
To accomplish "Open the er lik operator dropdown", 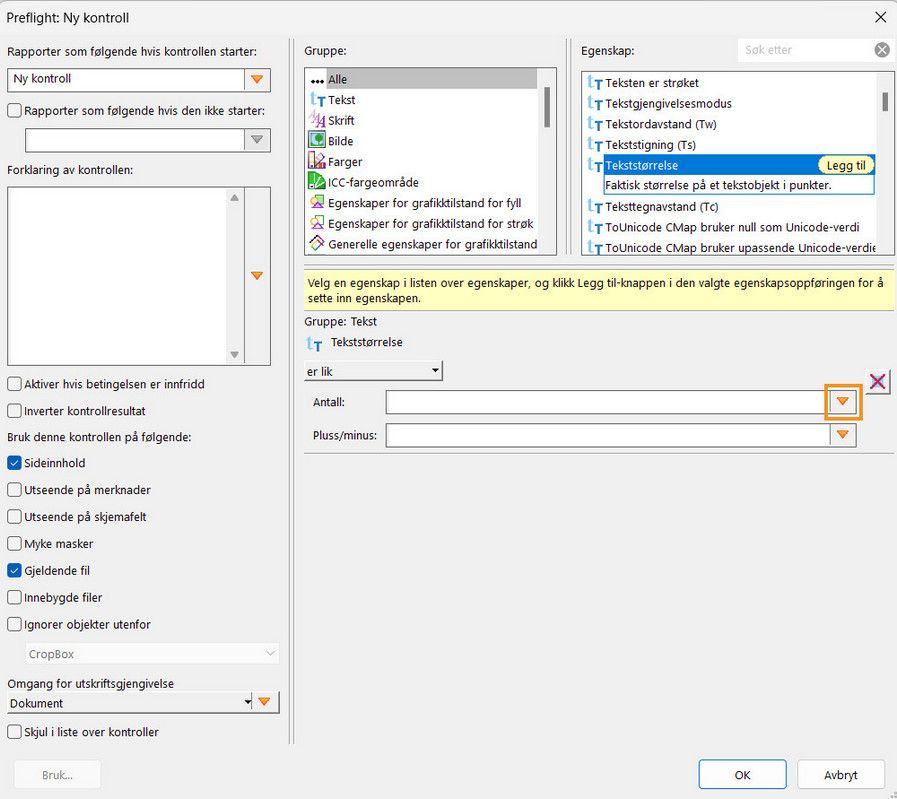I will pos(374,371).
